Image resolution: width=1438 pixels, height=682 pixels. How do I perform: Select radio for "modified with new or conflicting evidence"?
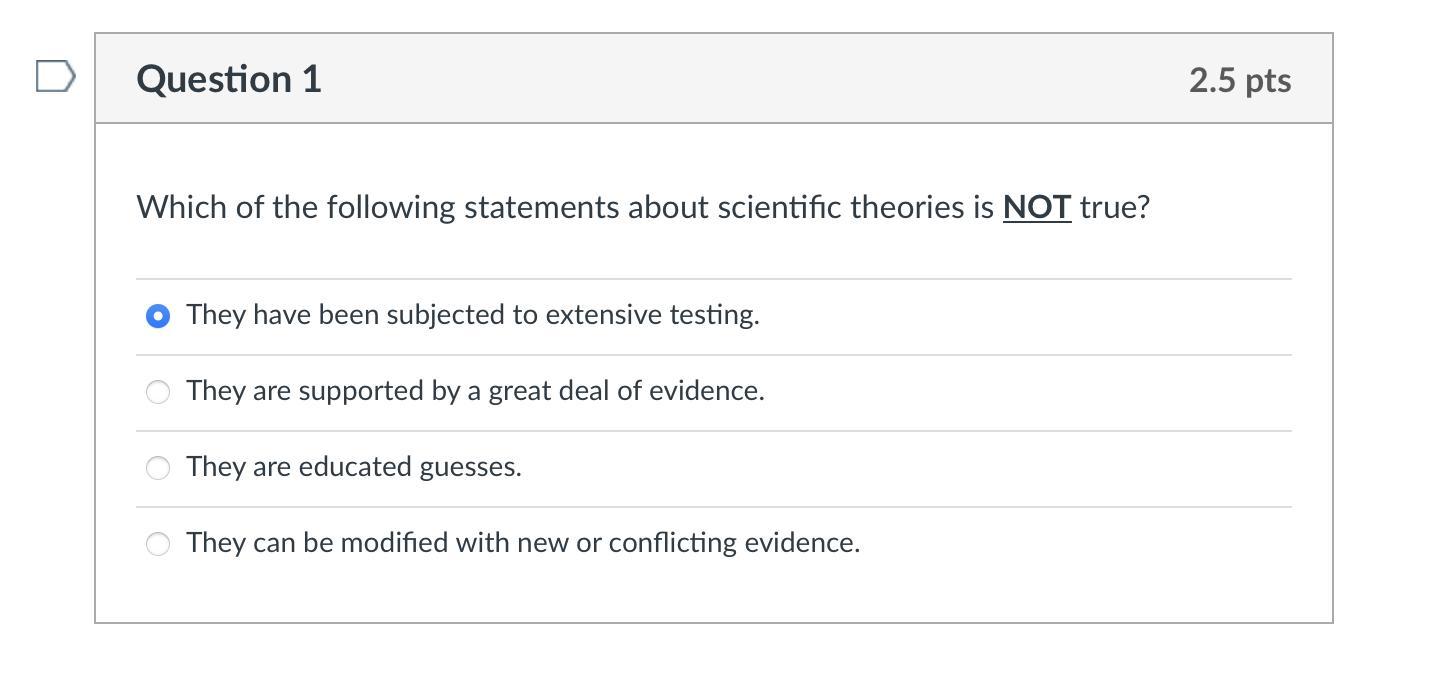(158, 544)
